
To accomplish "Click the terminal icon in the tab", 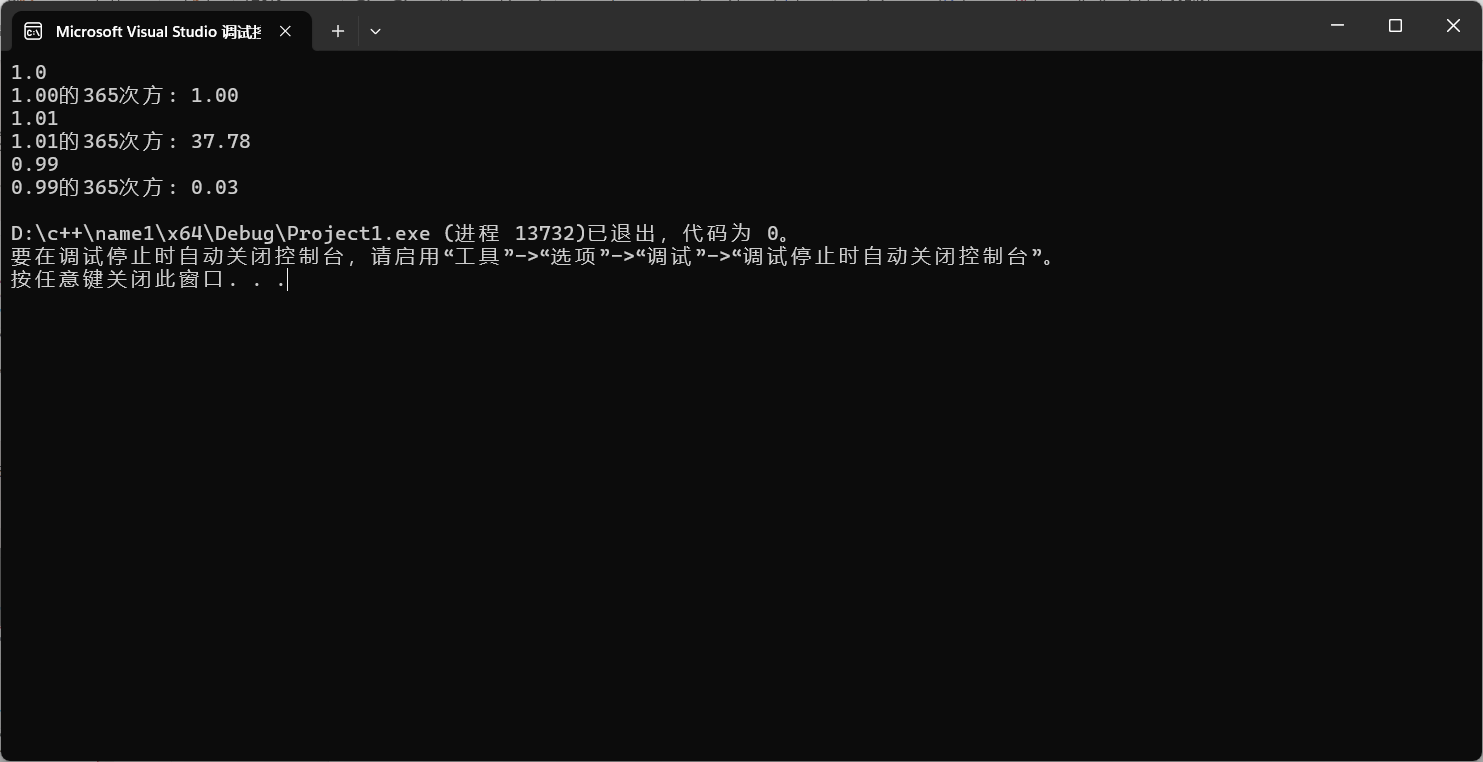I will (33, 31).
